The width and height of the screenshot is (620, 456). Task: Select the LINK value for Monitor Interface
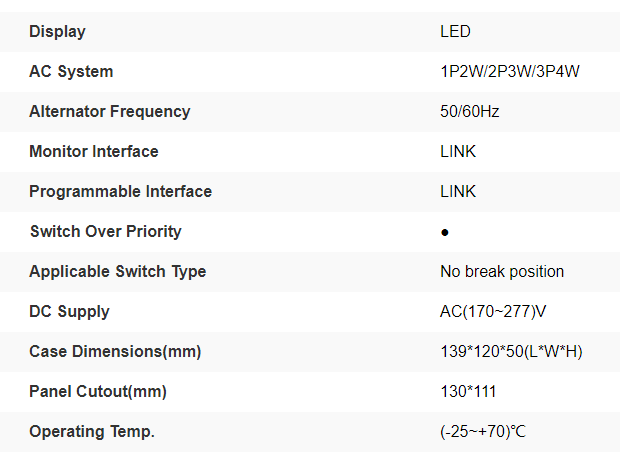click(x=458, y=152)
